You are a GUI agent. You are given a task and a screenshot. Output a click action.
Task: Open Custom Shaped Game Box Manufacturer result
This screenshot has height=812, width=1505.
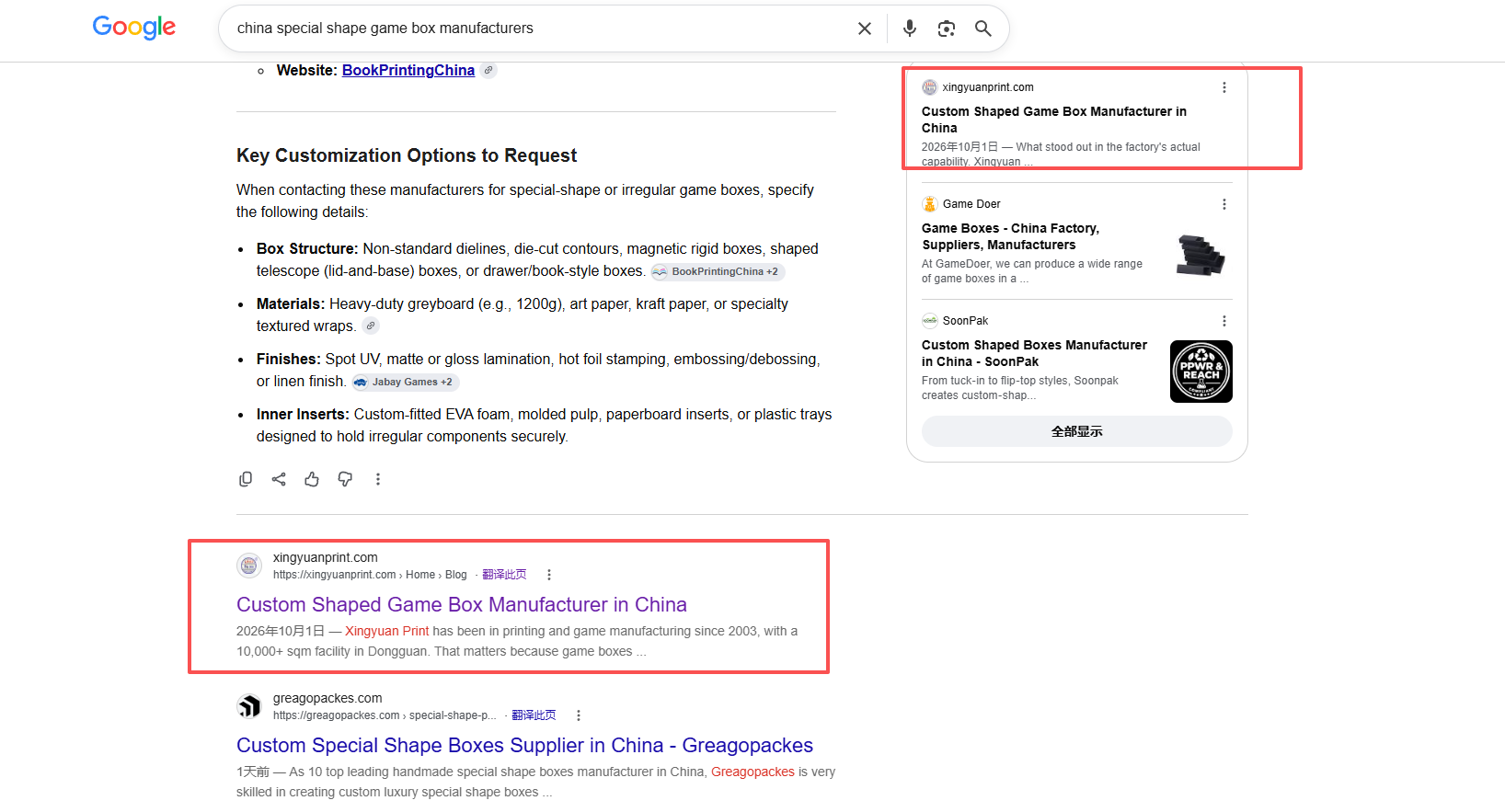462,604
